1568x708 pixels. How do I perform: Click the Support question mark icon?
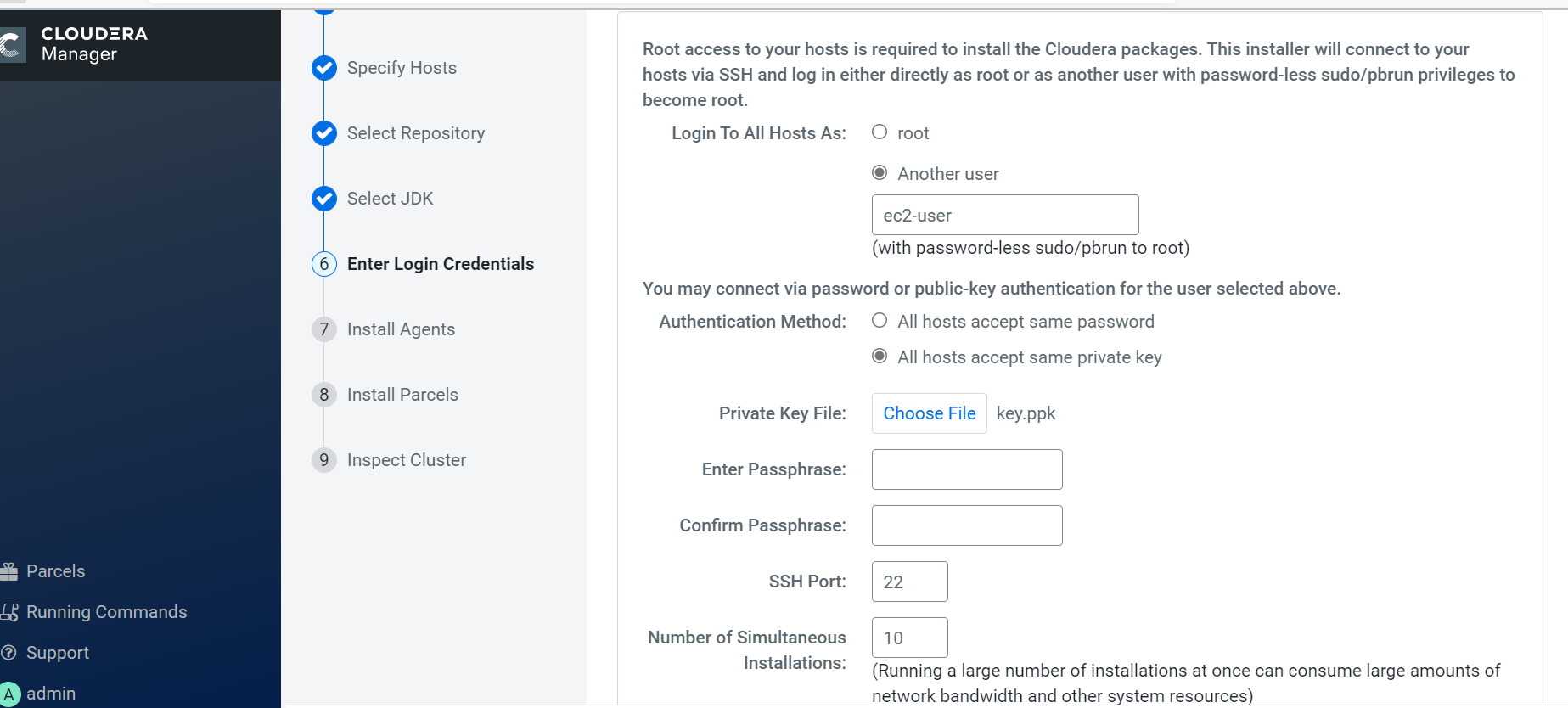pyautogui.click(x=9, y=653)
